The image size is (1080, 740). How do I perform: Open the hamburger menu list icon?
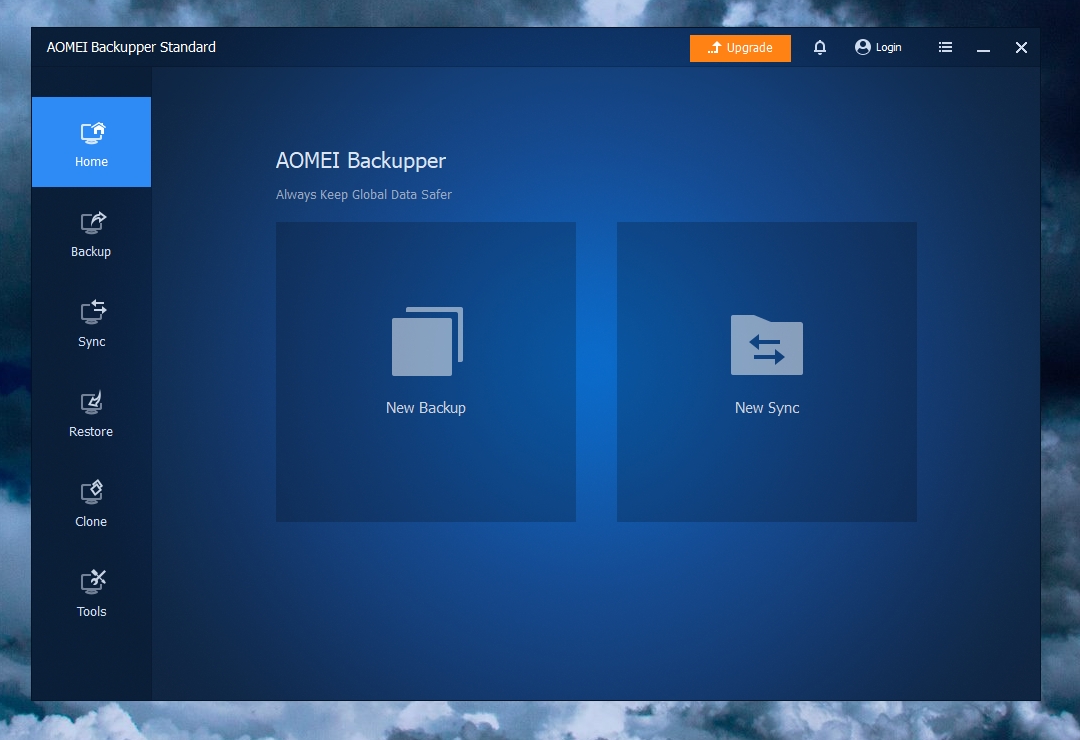pos(946,48)
